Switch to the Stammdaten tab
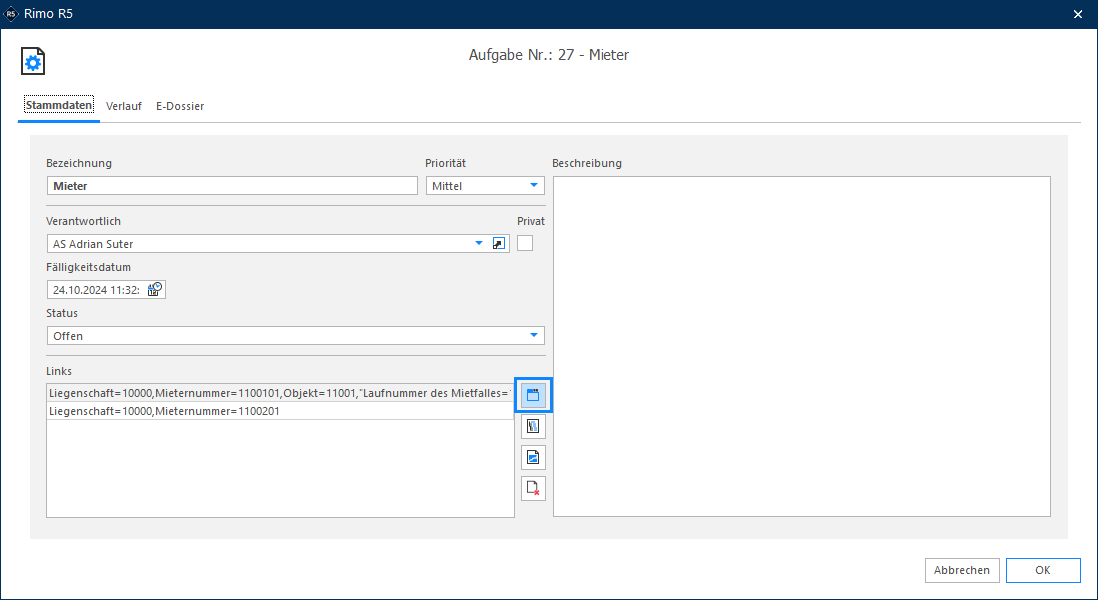Screen dimensions: 1098x600 (59, 106)
